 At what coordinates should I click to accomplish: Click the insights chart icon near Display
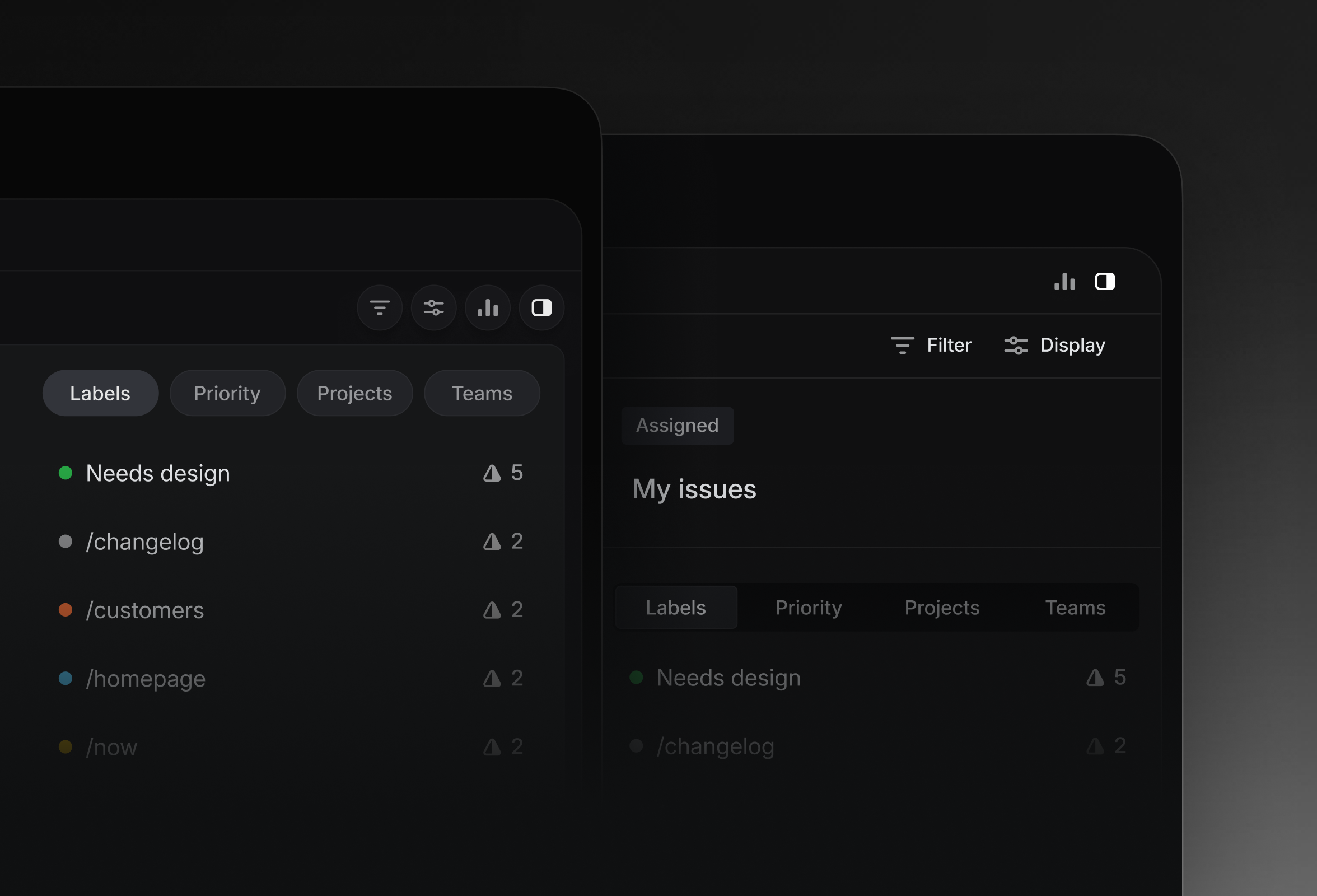pos(1065,282)
